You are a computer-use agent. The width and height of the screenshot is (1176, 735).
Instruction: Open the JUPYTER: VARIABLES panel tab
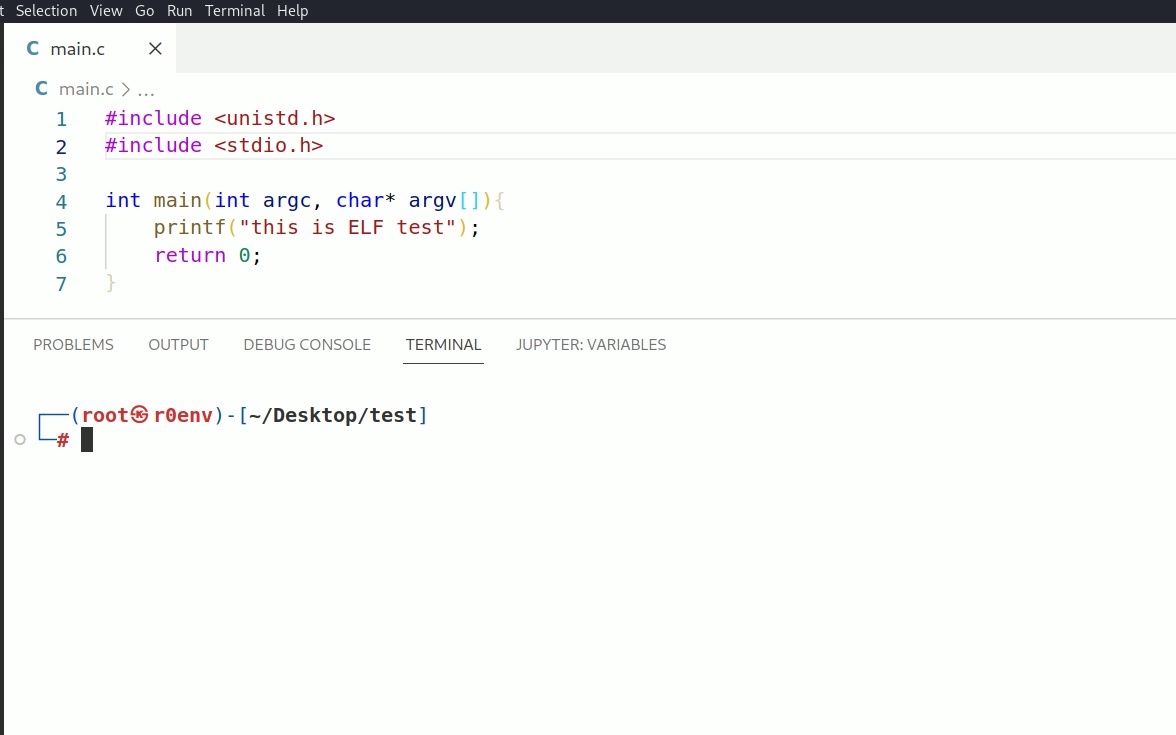pyautogui.click(x=591, y=344)
